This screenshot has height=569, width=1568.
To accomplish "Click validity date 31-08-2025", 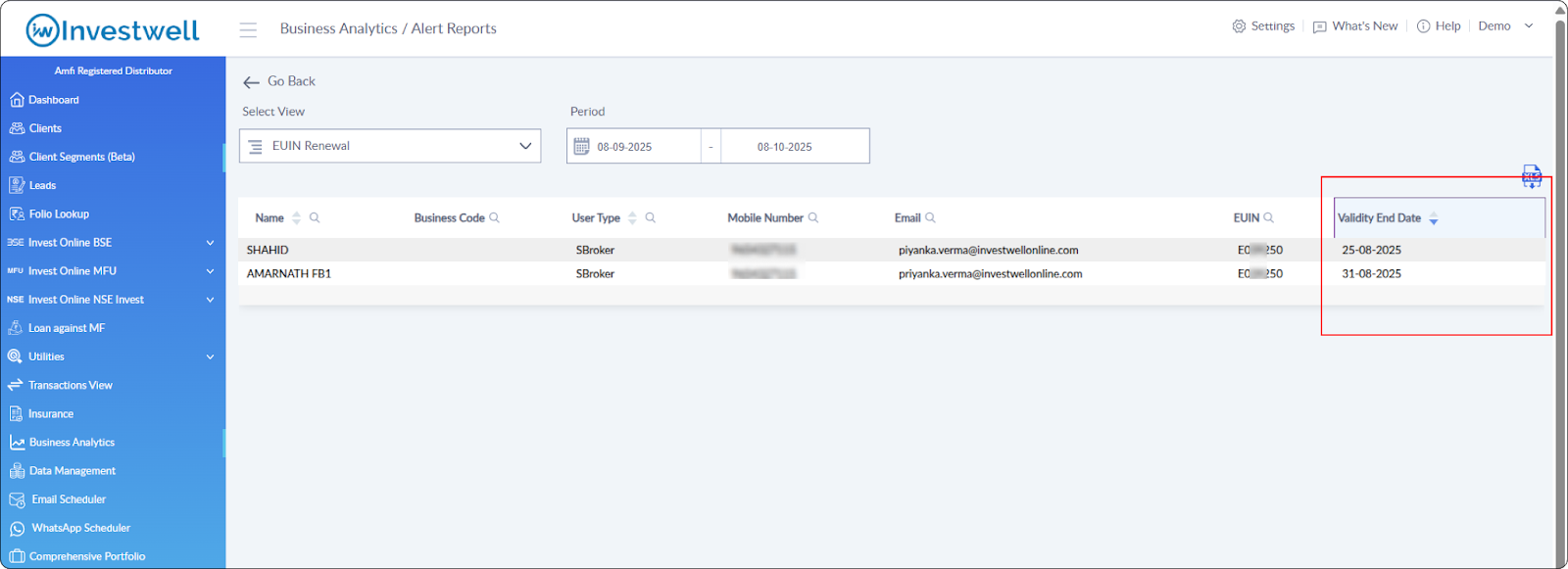I will [1371, 274].
